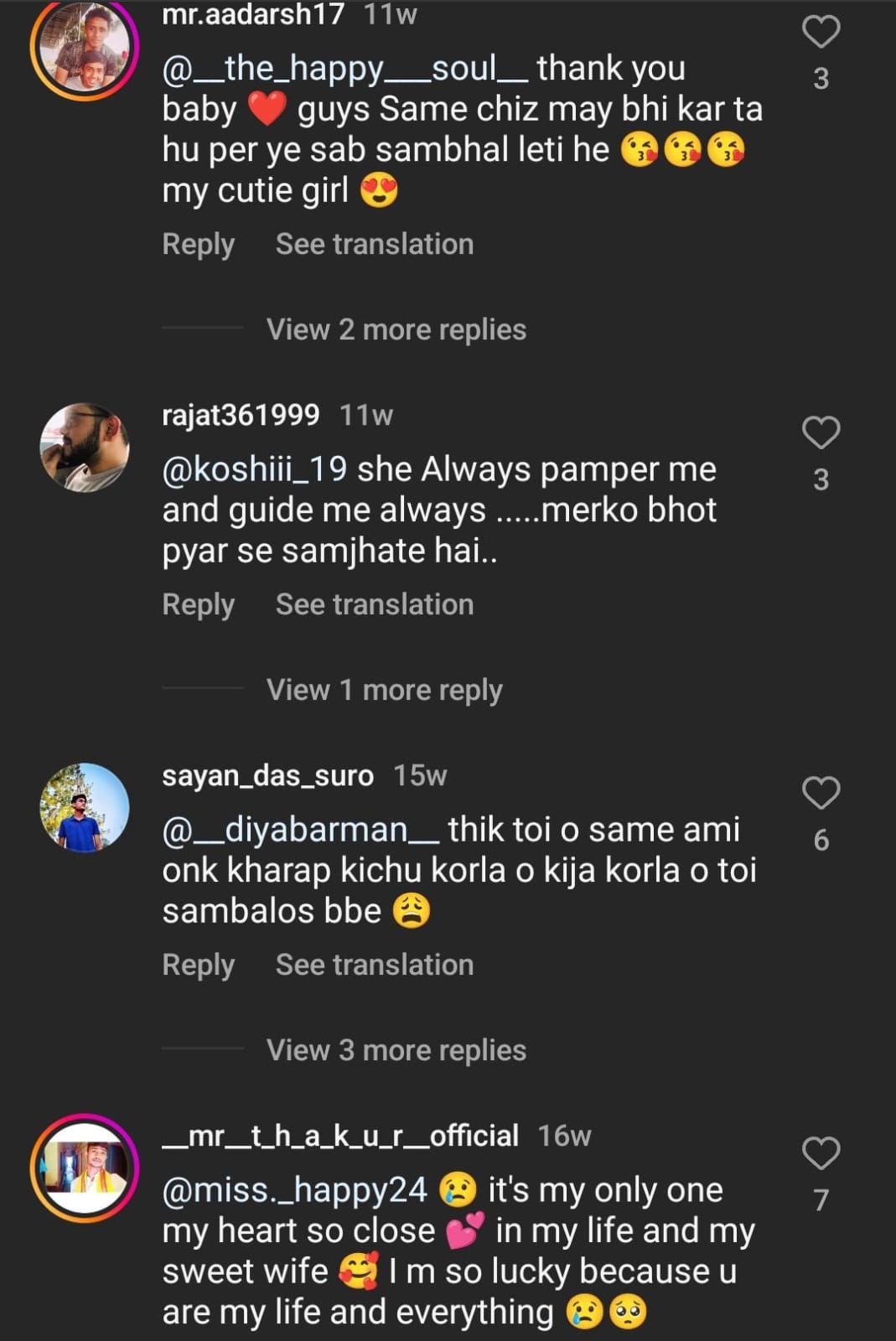Tap heart icon on sayan_das_suro's comment
The height and width of the screenshot is (1341, 896).
coord(821,793)
